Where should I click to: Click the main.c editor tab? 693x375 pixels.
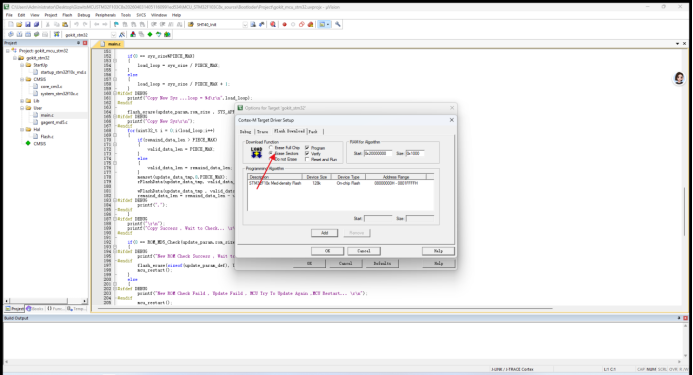pyautogui.click(x=111, y=44)
